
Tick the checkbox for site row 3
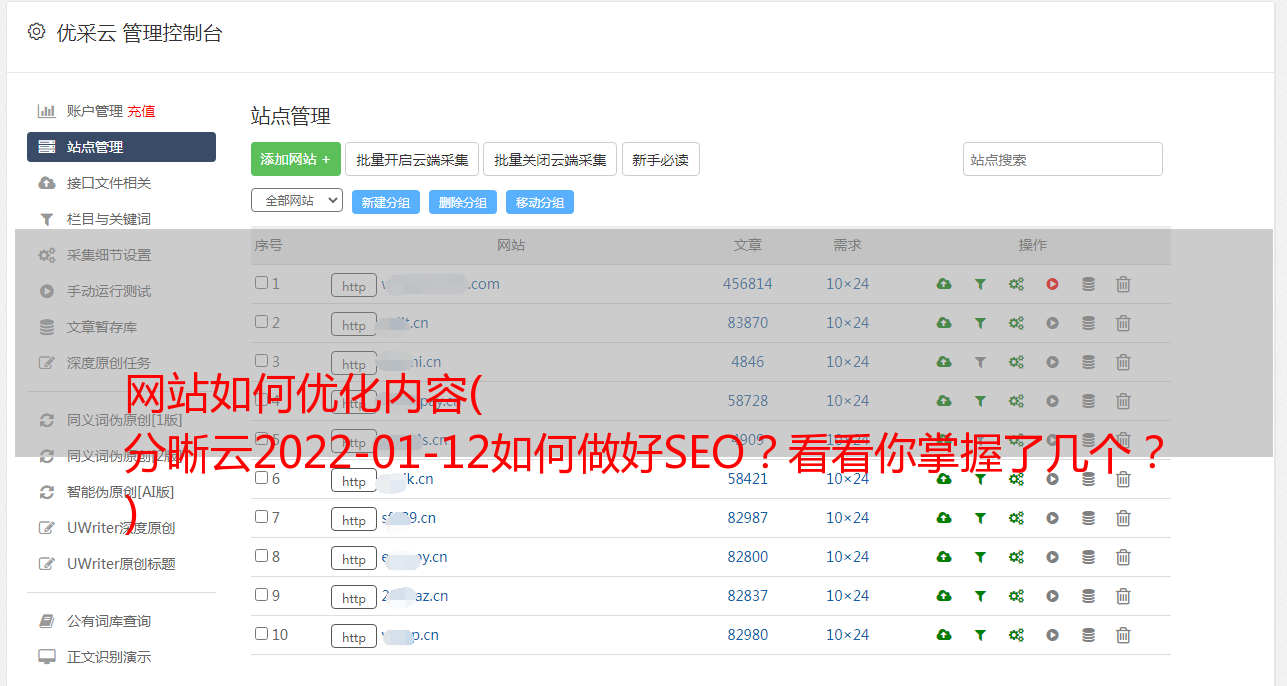click(x=261, y=361)
